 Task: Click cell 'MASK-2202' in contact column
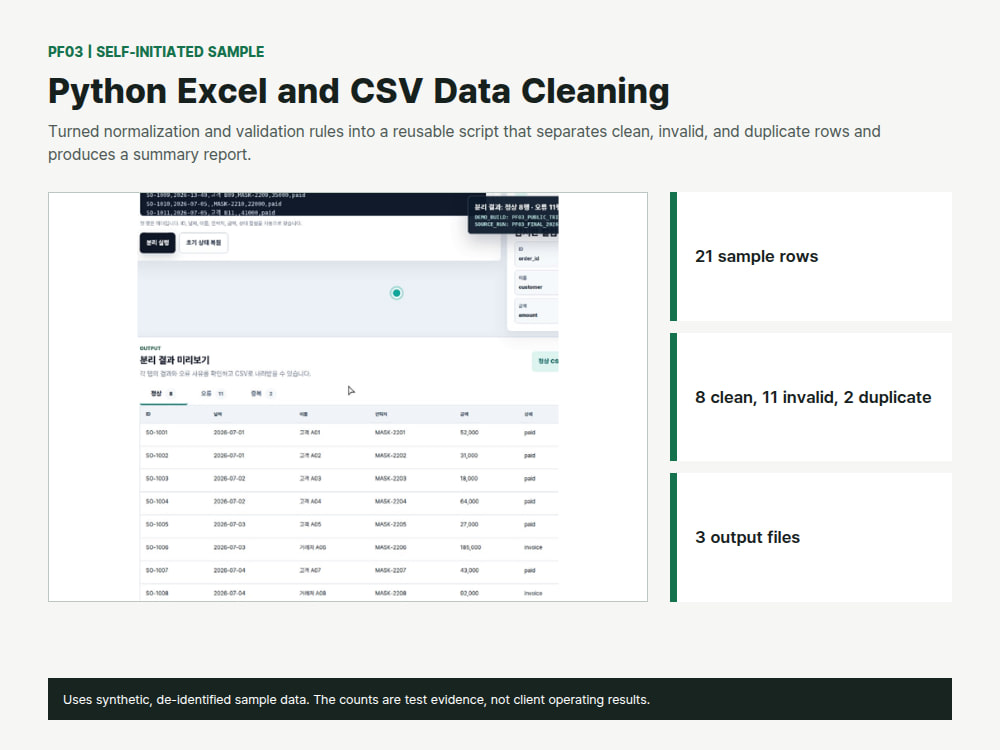point(390,455)
